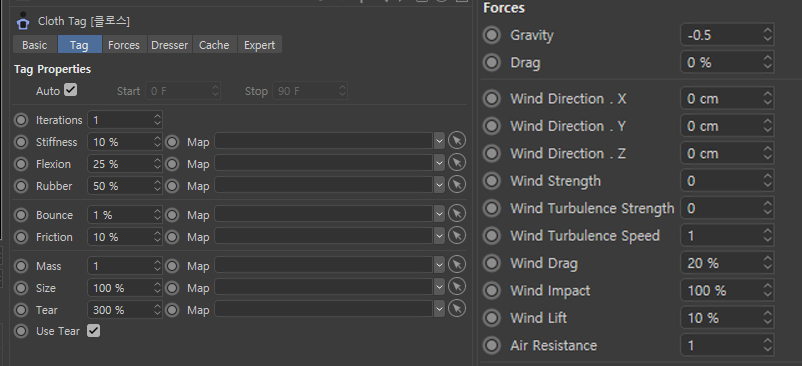
Task: Switch to the Cache tab
Action: pyautogui.click(x=214, y=45)
